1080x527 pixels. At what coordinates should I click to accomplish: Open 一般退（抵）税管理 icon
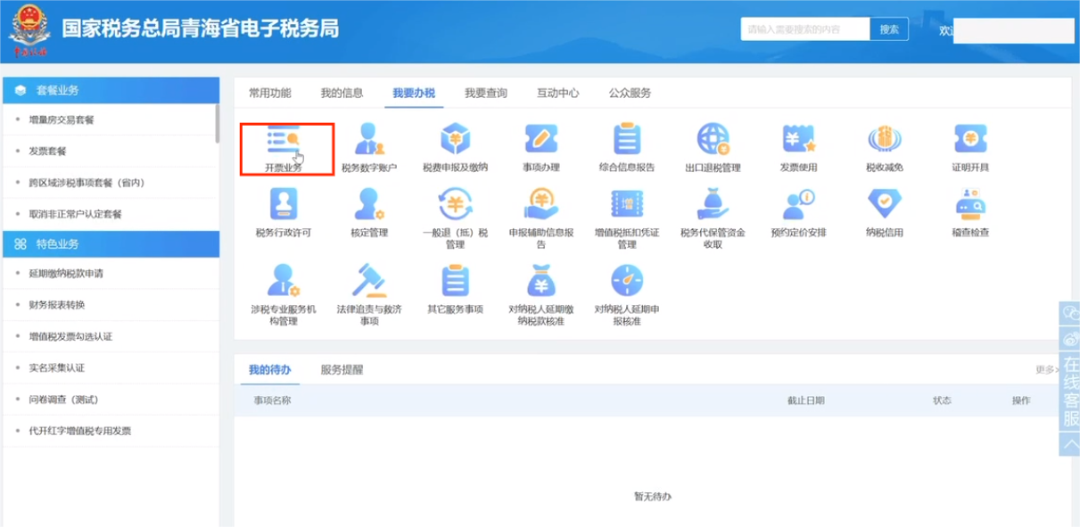click(x=455, y=205)
